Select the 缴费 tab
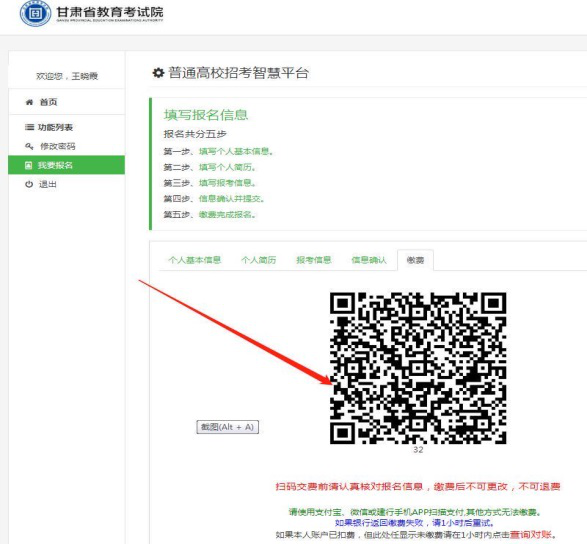The width and height of the screenshot is (587, 544). tap(415, 260)
